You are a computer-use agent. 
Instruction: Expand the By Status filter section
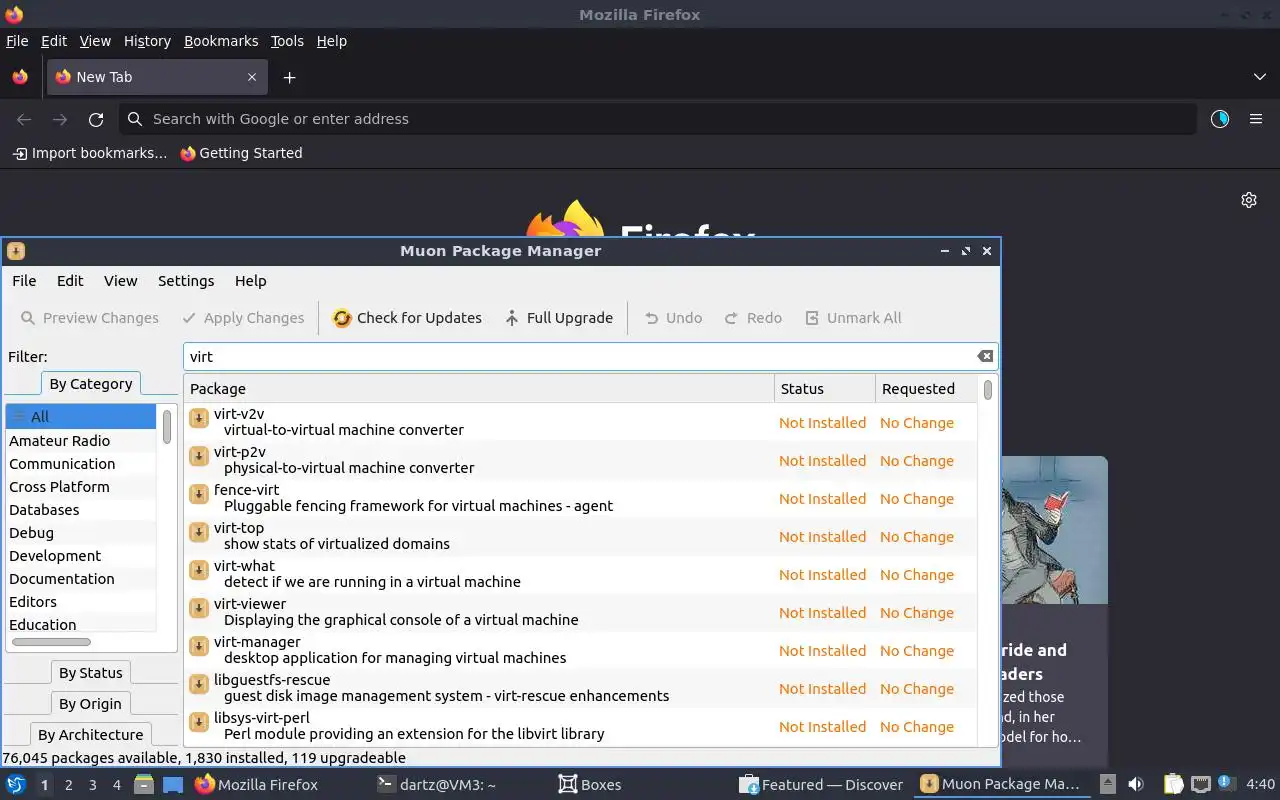(90, 673)
